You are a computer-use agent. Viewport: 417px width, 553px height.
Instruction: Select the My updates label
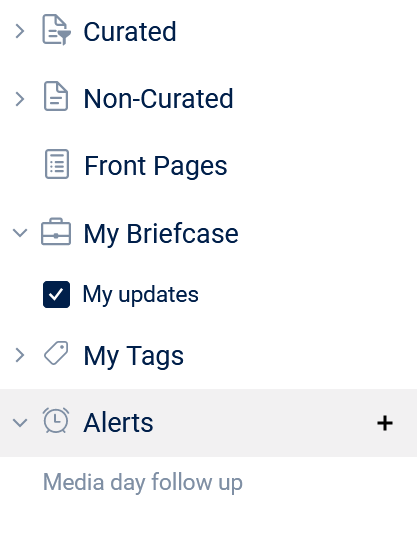tap(140, 295)
